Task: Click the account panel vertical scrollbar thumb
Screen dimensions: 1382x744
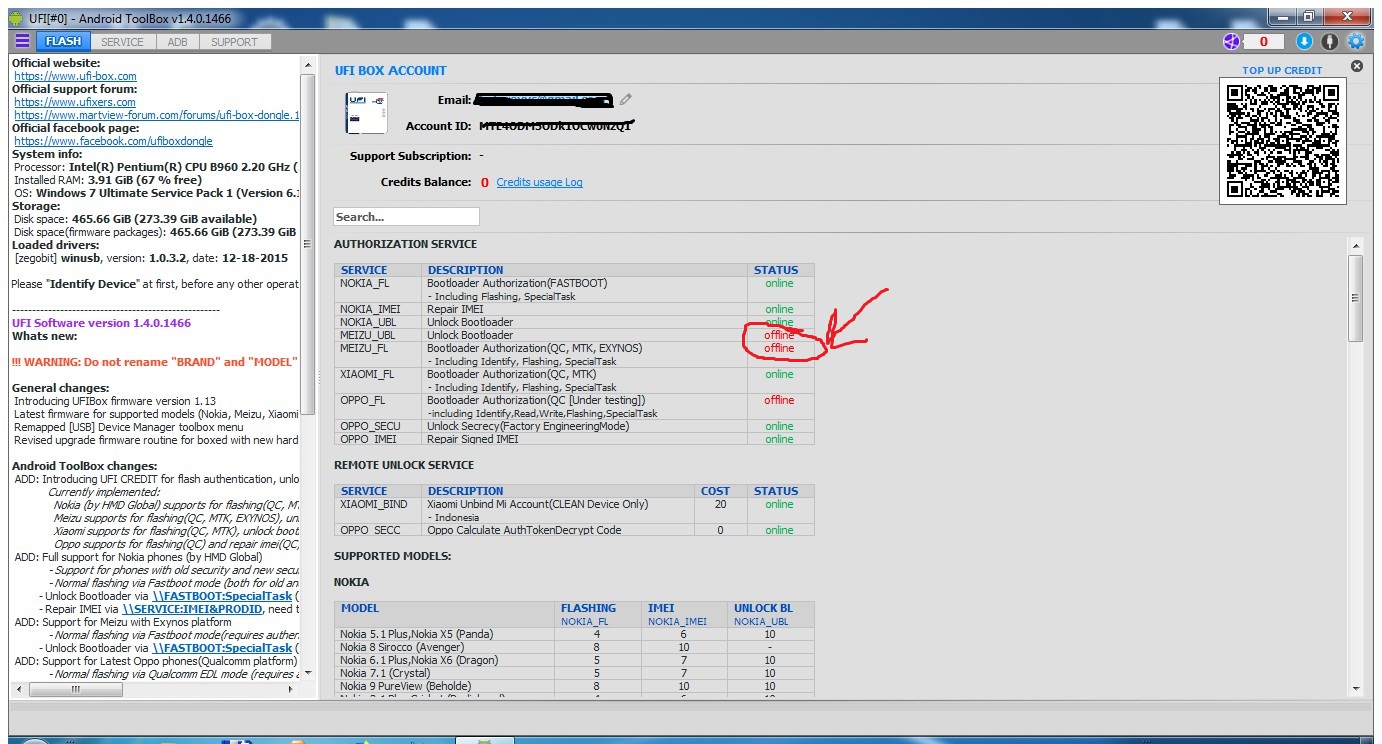Action: pyautogui.click(x=1355, y=298)
